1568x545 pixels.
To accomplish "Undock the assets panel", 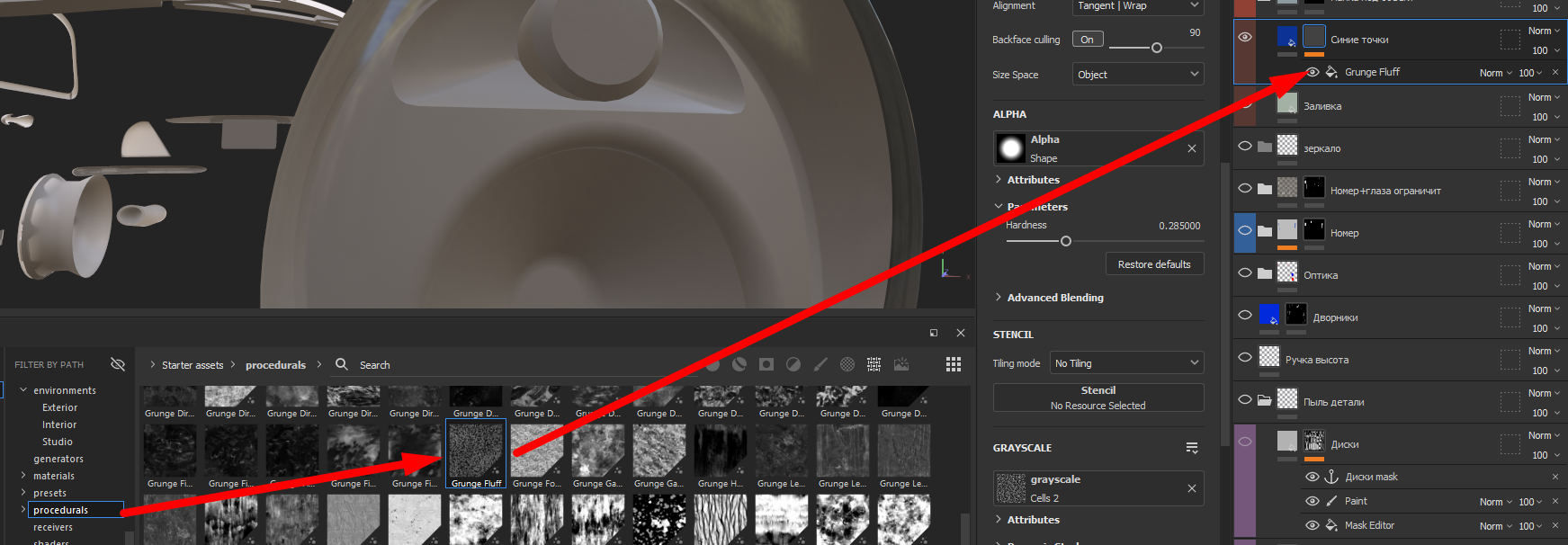I will 934,333.
